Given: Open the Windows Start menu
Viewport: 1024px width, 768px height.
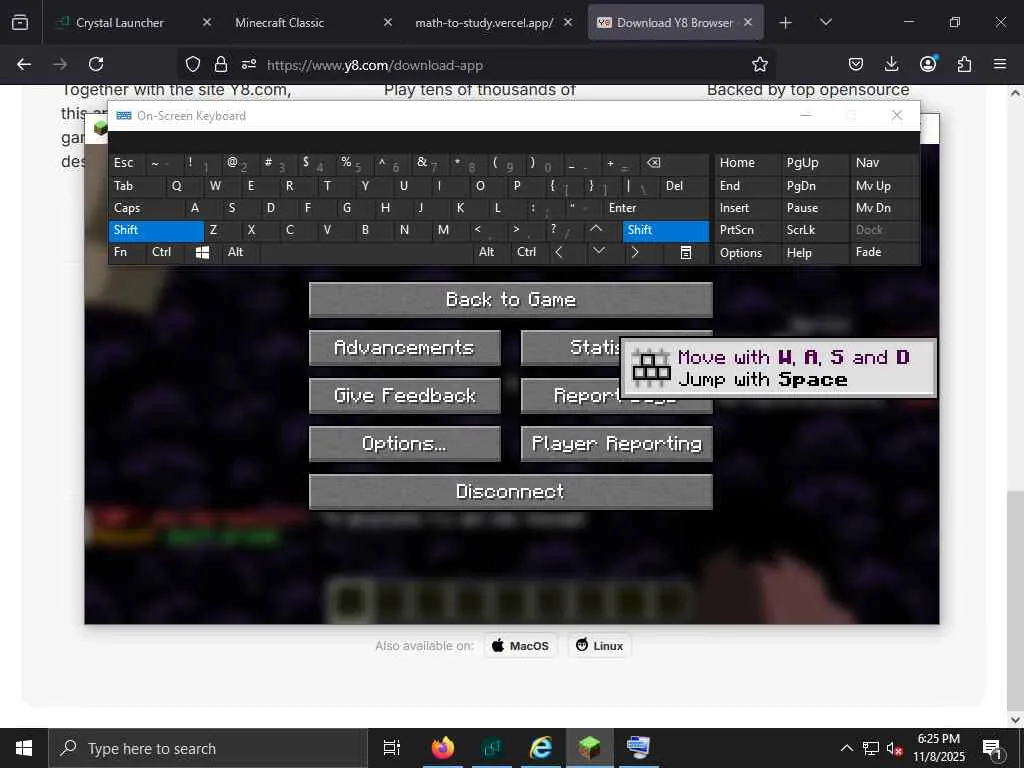Looking at the screenshot, I should pyautogui.click(x=24, y=748).
